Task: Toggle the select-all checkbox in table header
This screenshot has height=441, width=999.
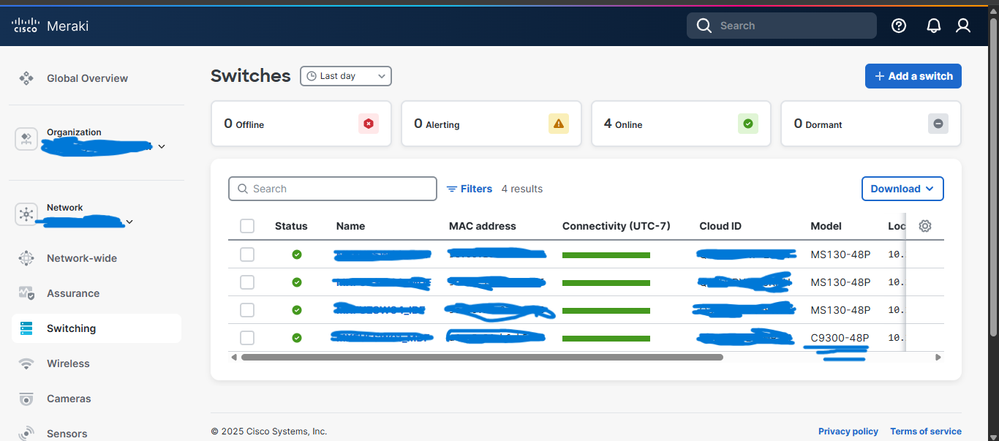Action: (247, 226)
